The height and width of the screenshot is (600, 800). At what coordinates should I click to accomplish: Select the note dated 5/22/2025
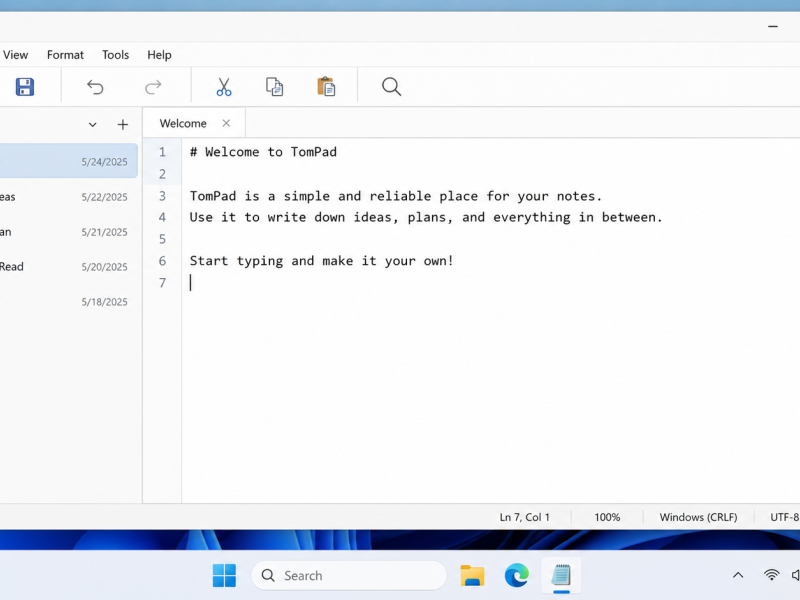[68, 197]
